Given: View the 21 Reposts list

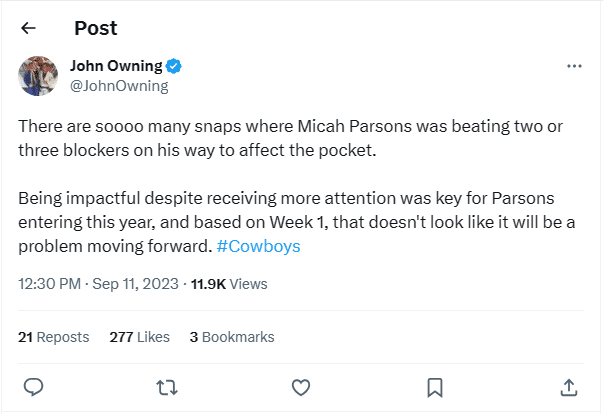Looking at the screenshot, I should [x=54, y=337].
